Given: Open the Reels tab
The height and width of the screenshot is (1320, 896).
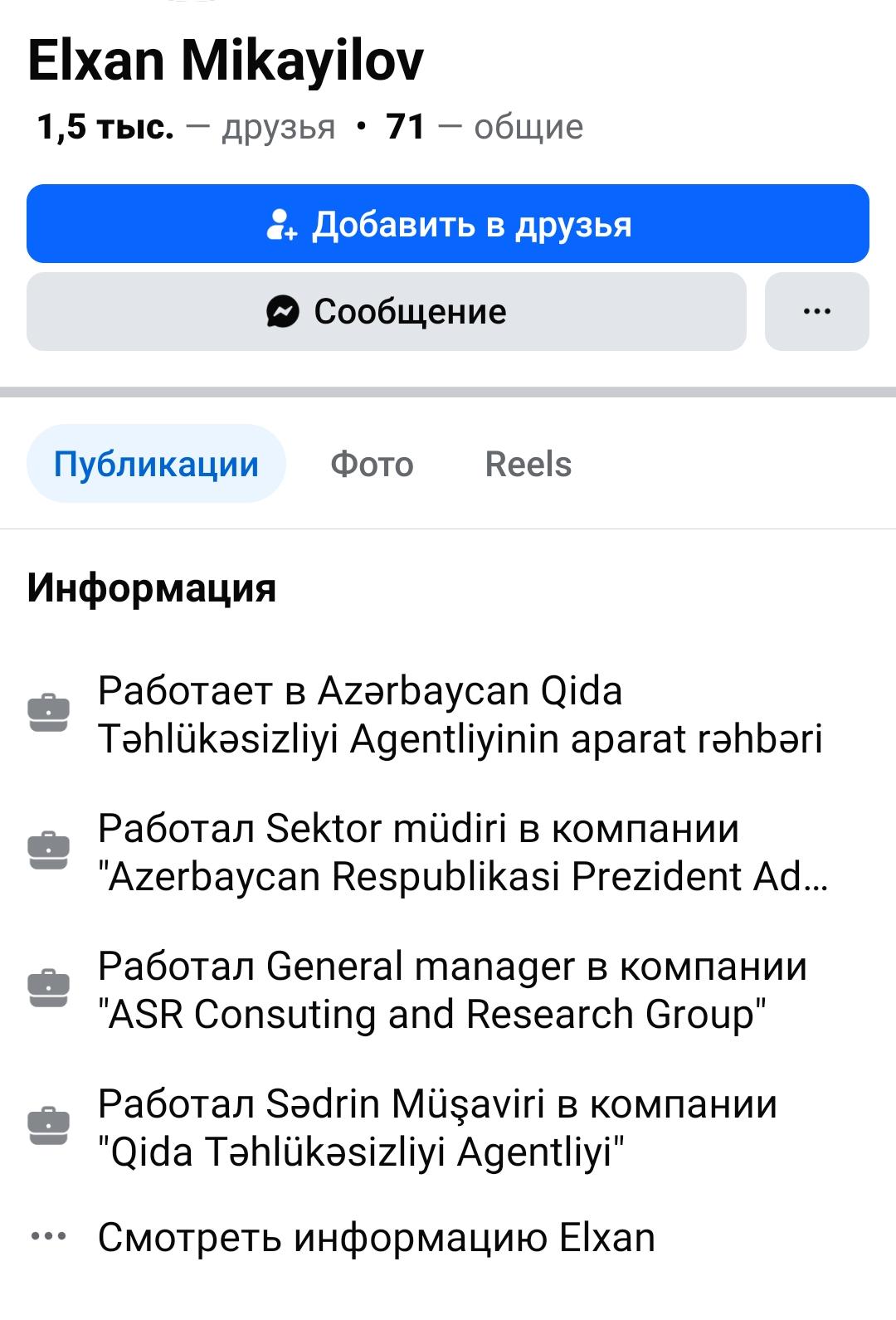Looking at the screenshot, I should 528,464.
